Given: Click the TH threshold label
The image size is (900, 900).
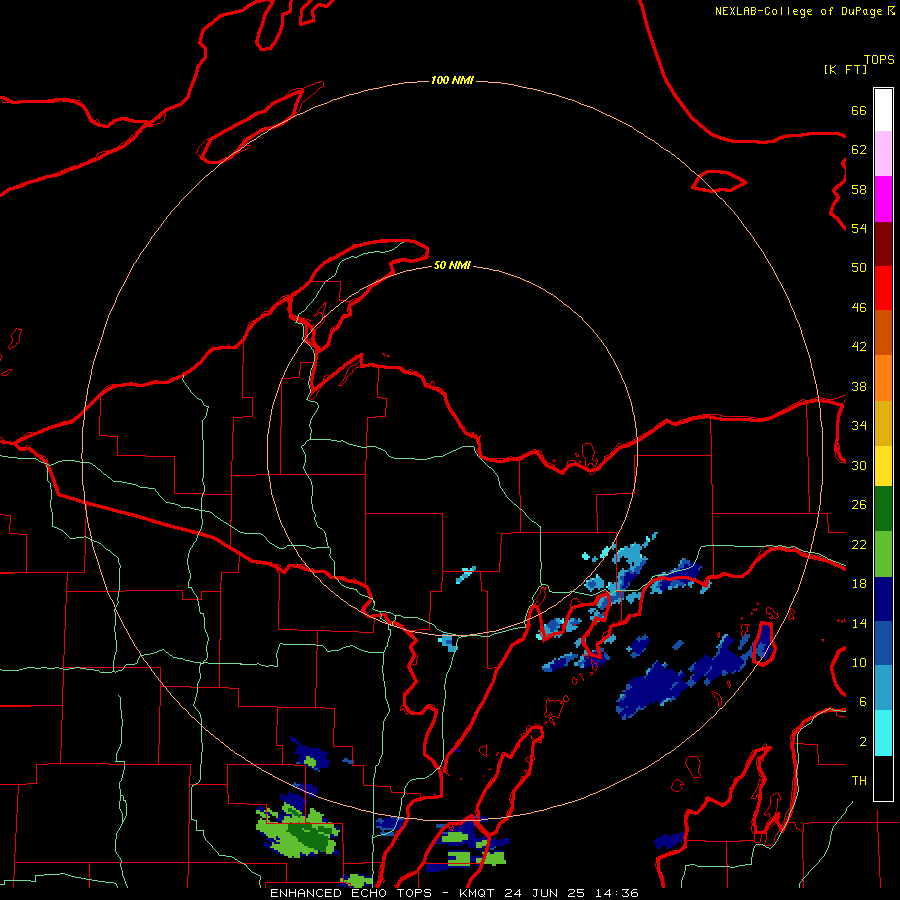Looking at the screenshot, I should [x=859, y=781].
